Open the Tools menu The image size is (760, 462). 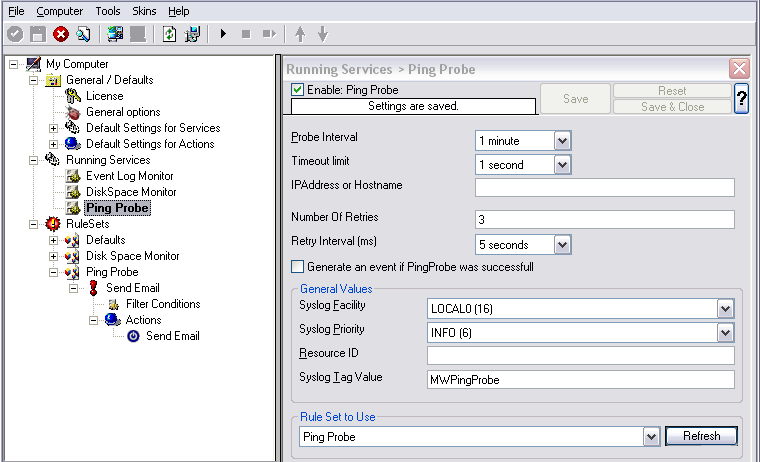coord(108,11)
